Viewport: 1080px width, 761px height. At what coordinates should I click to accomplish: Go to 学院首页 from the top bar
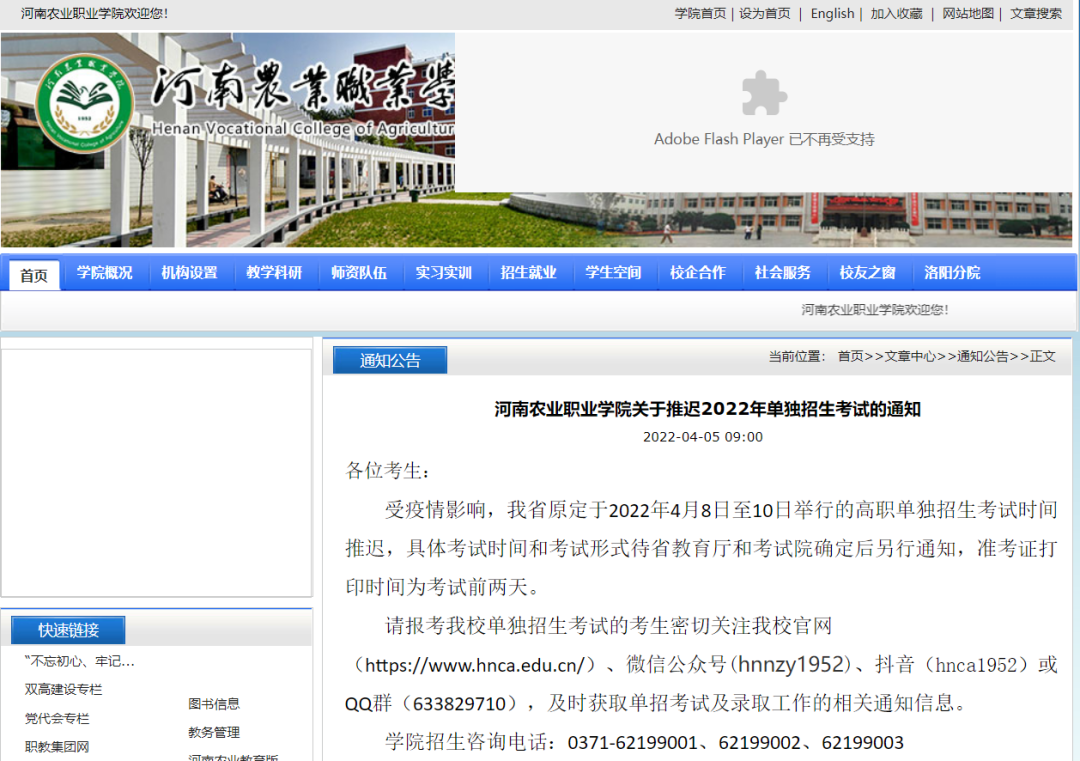[699, 13]
